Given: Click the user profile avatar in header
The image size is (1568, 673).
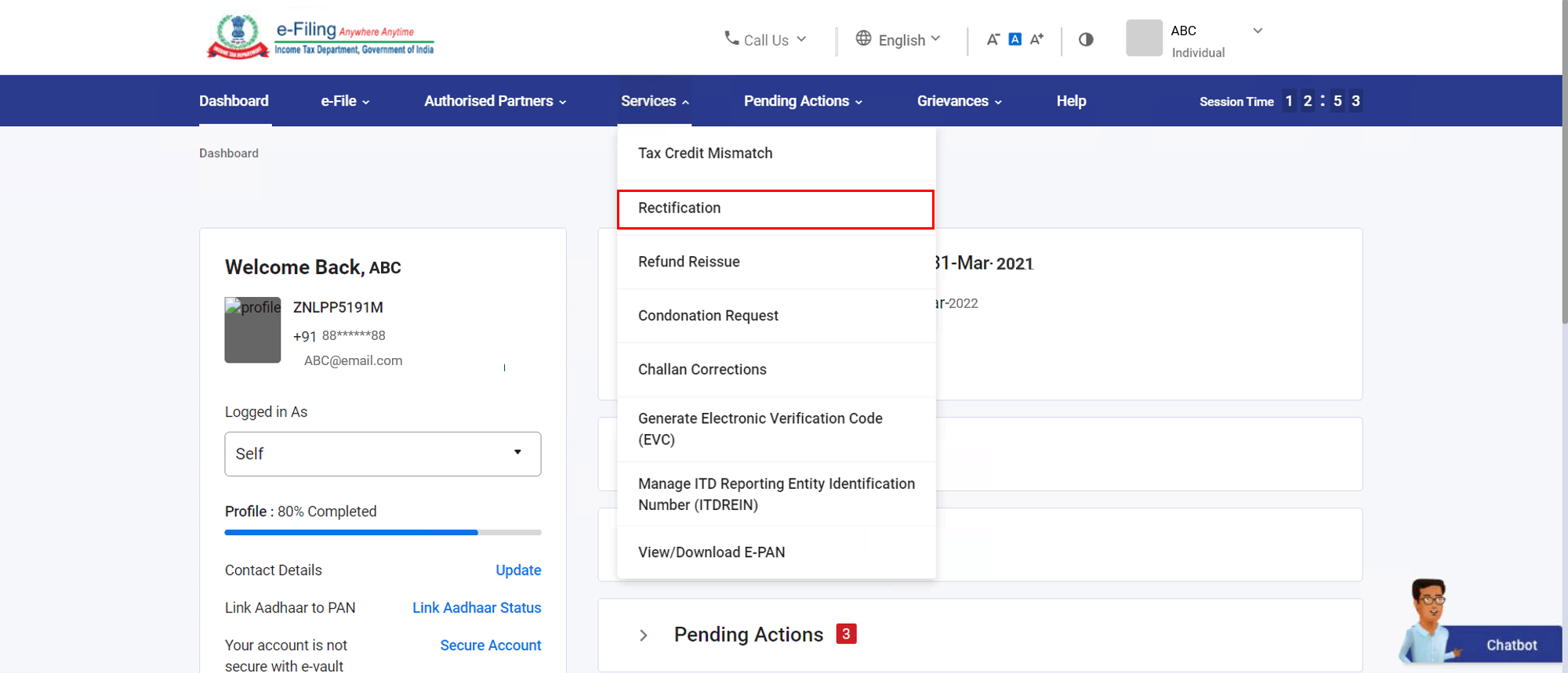Looking at the screenshot, I should tap(1144, 38).
